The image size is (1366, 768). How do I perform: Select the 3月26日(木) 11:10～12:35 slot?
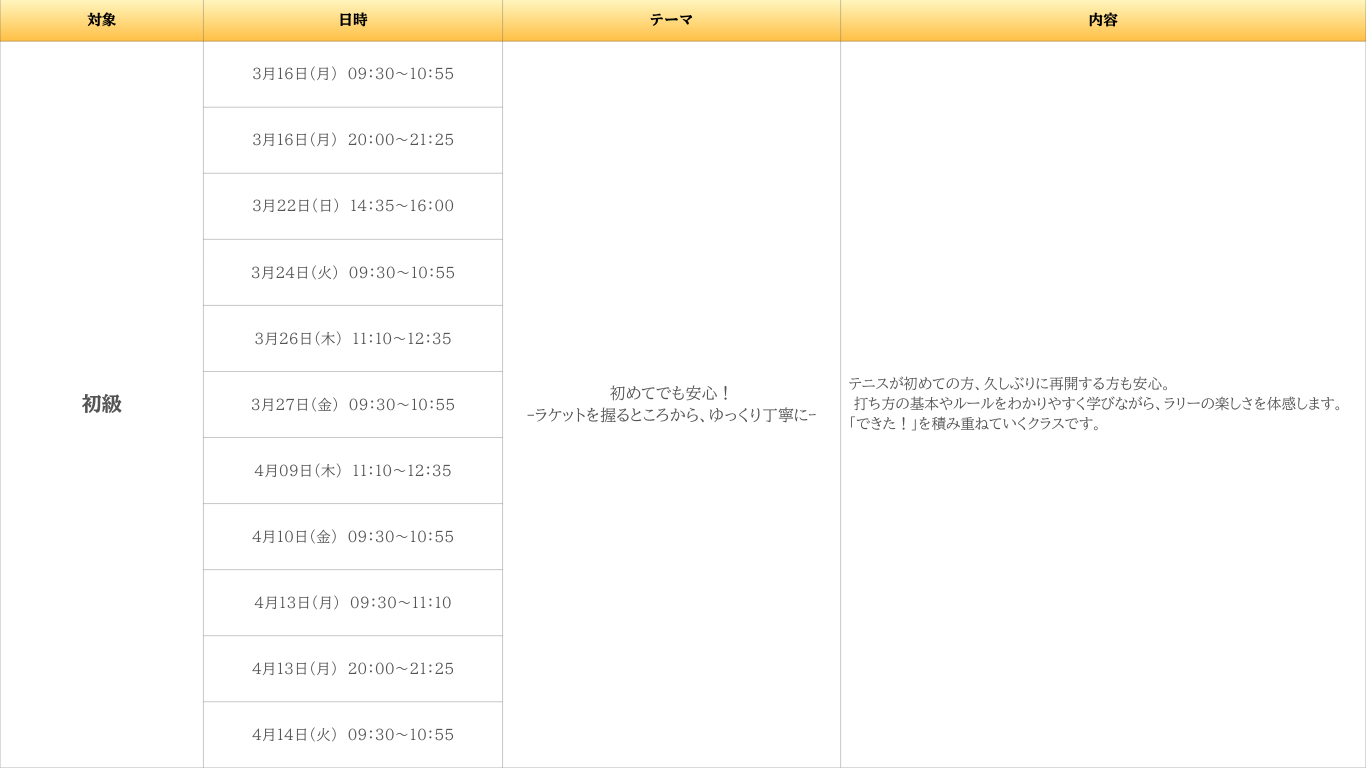point(353,339)
